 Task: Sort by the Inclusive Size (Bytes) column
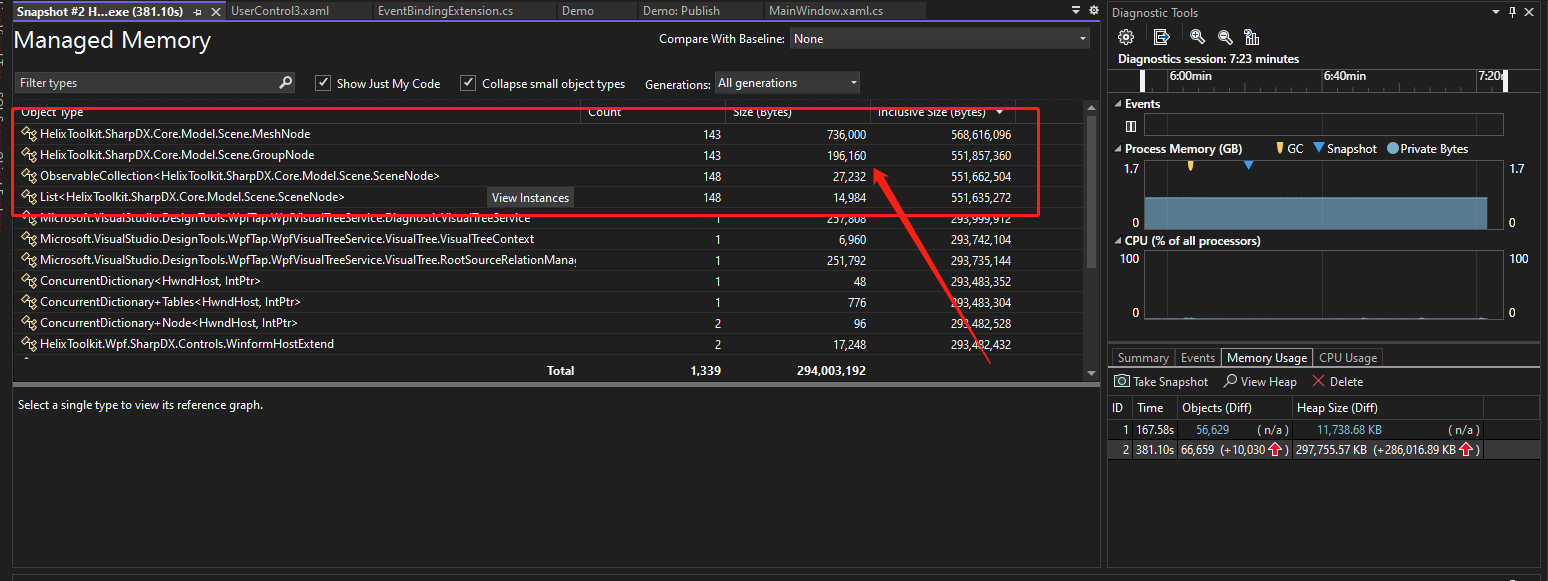click(x=930, y=112)
